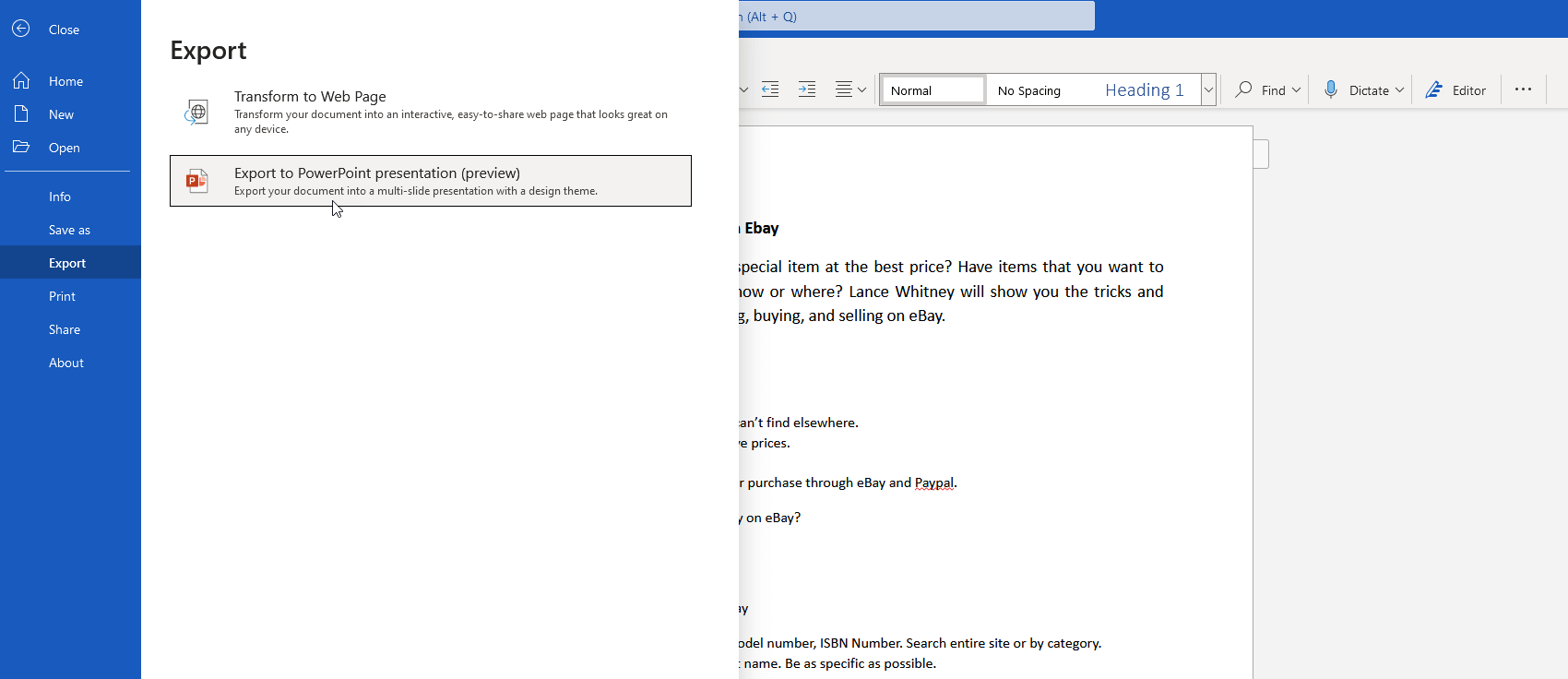Click the Find magnifier icon
1568x679 pixels.
click(x=1244, y=89)
